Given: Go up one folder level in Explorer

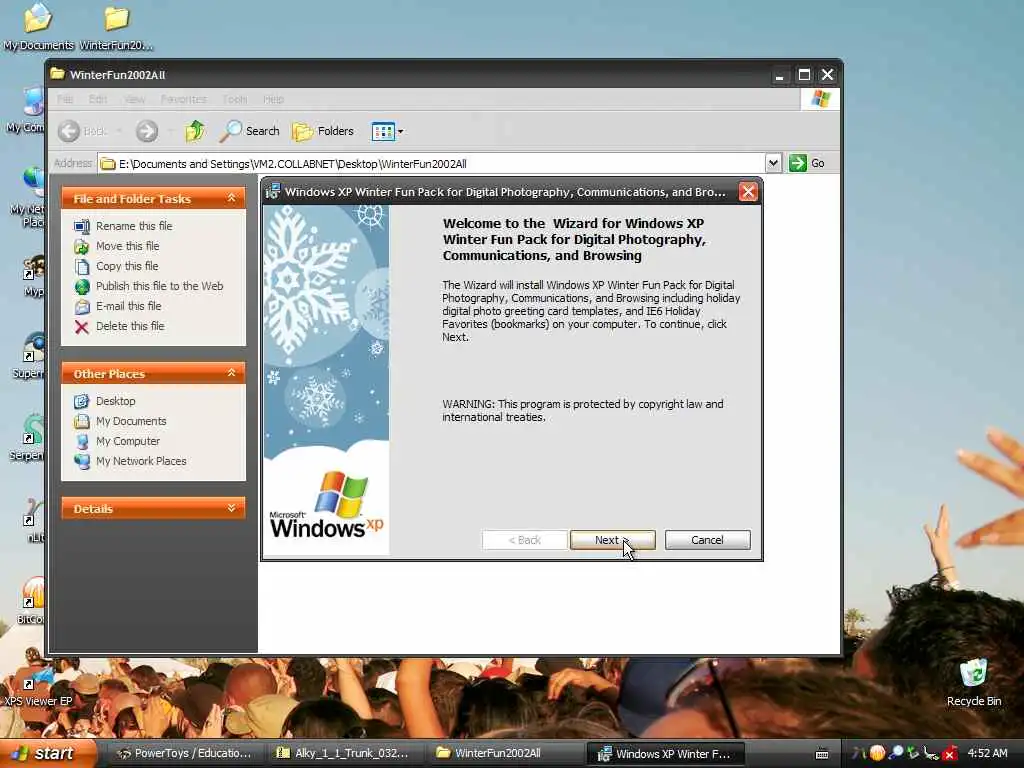Looking at the screenshot, I should 195,131.
